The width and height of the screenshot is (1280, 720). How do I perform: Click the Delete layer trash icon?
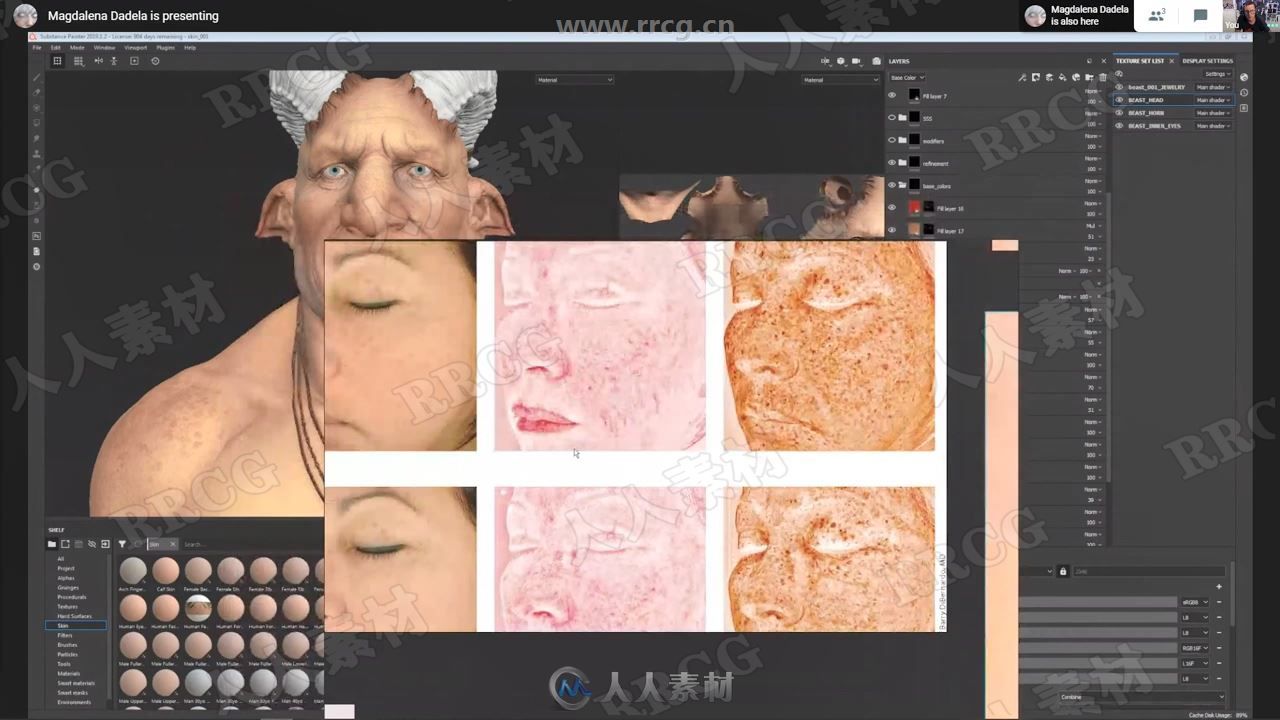pyautogui.click(x=1102, y=78)
